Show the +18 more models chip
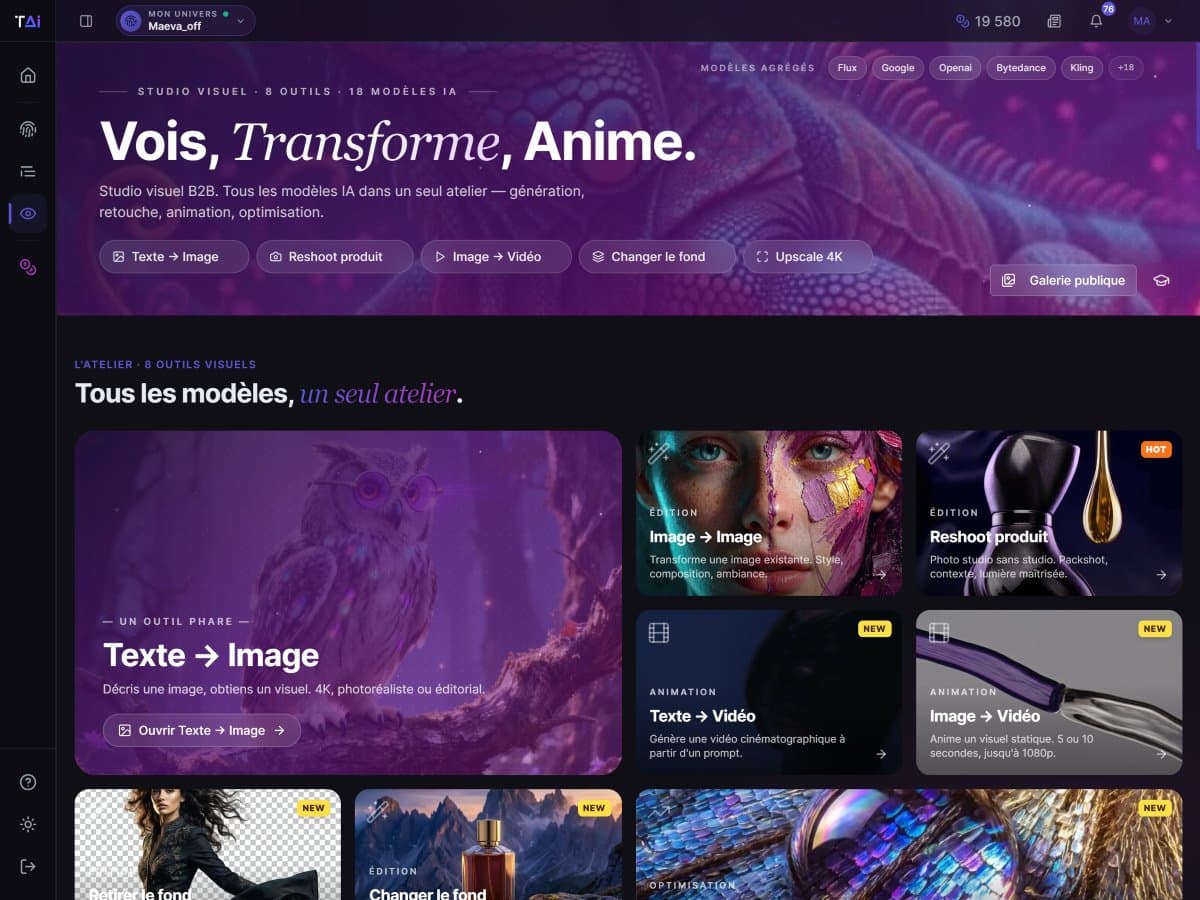This screenshot has width=1200, height=900. [x=1126, y=68]
